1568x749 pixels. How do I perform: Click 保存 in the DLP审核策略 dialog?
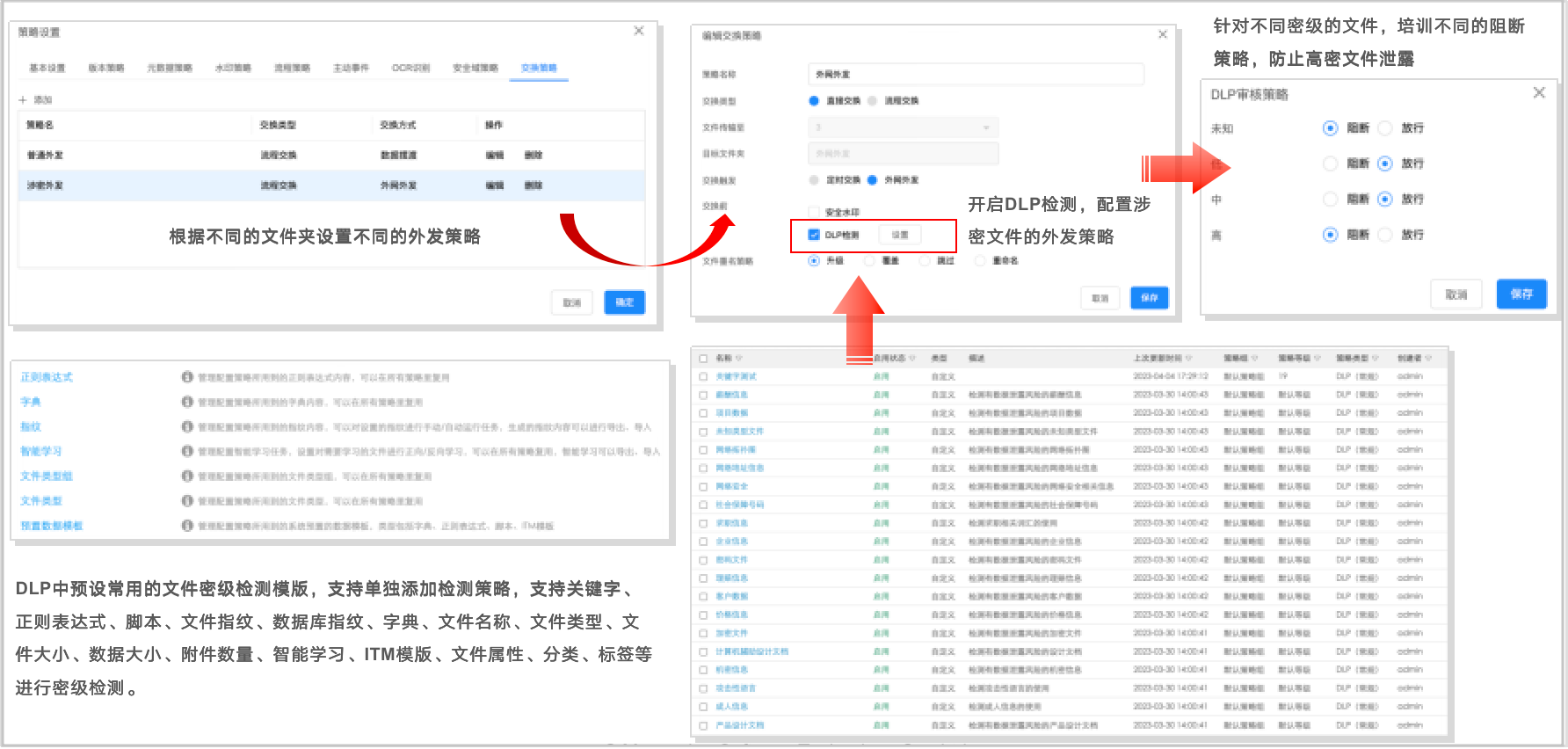point(1521,295)
